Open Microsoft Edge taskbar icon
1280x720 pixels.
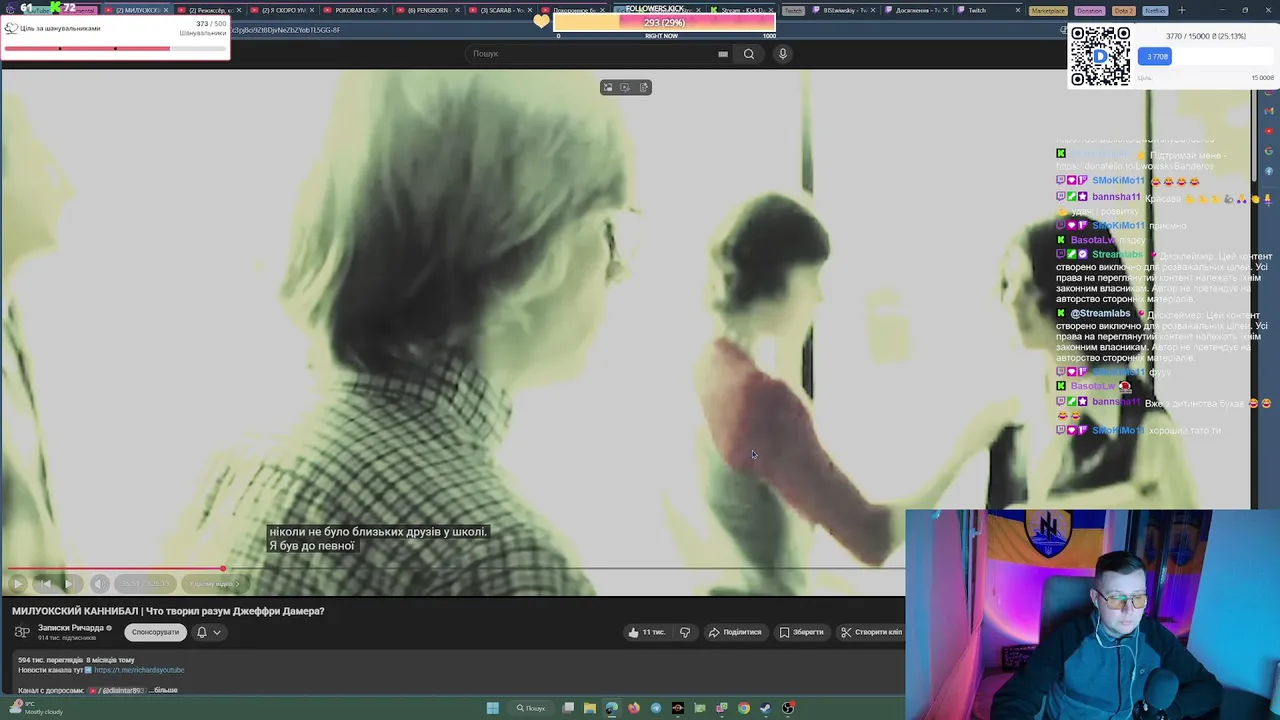[x=612, y=708]
